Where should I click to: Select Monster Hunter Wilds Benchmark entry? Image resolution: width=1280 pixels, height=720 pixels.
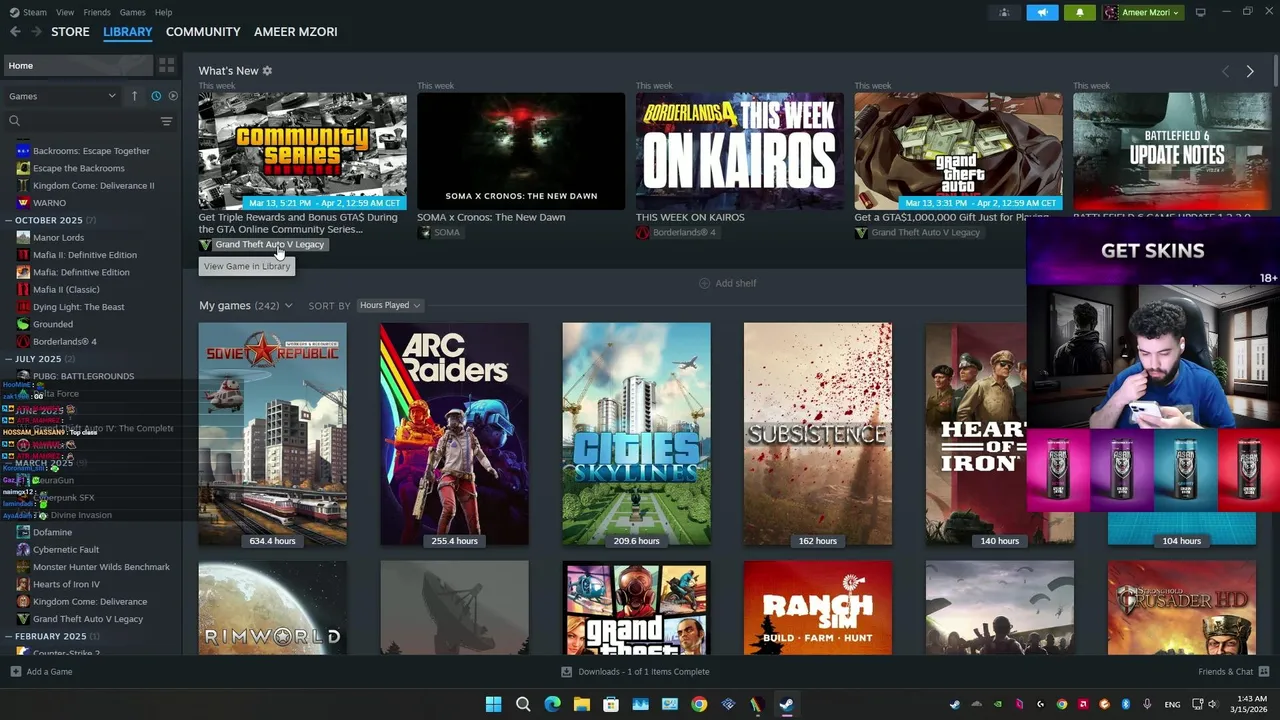click(x=100, y=567)
